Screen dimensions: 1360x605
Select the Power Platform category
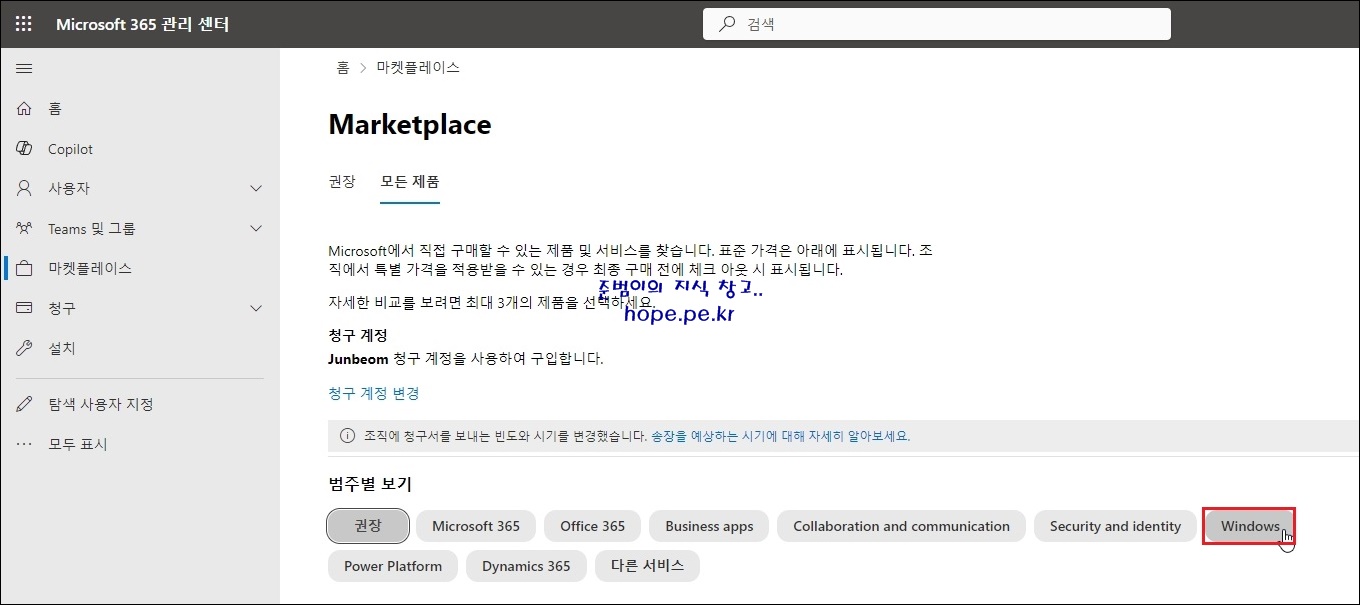[393, 566]
